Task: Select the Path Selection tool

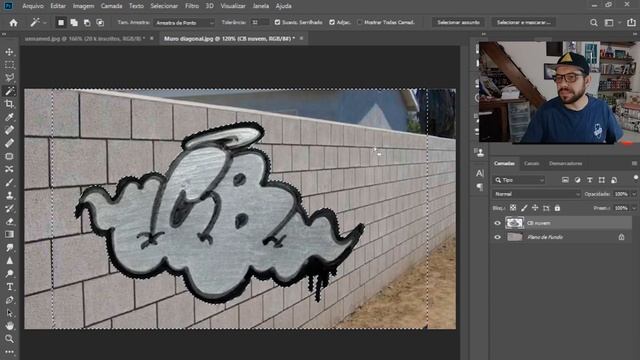Action: tap(9, 313)
